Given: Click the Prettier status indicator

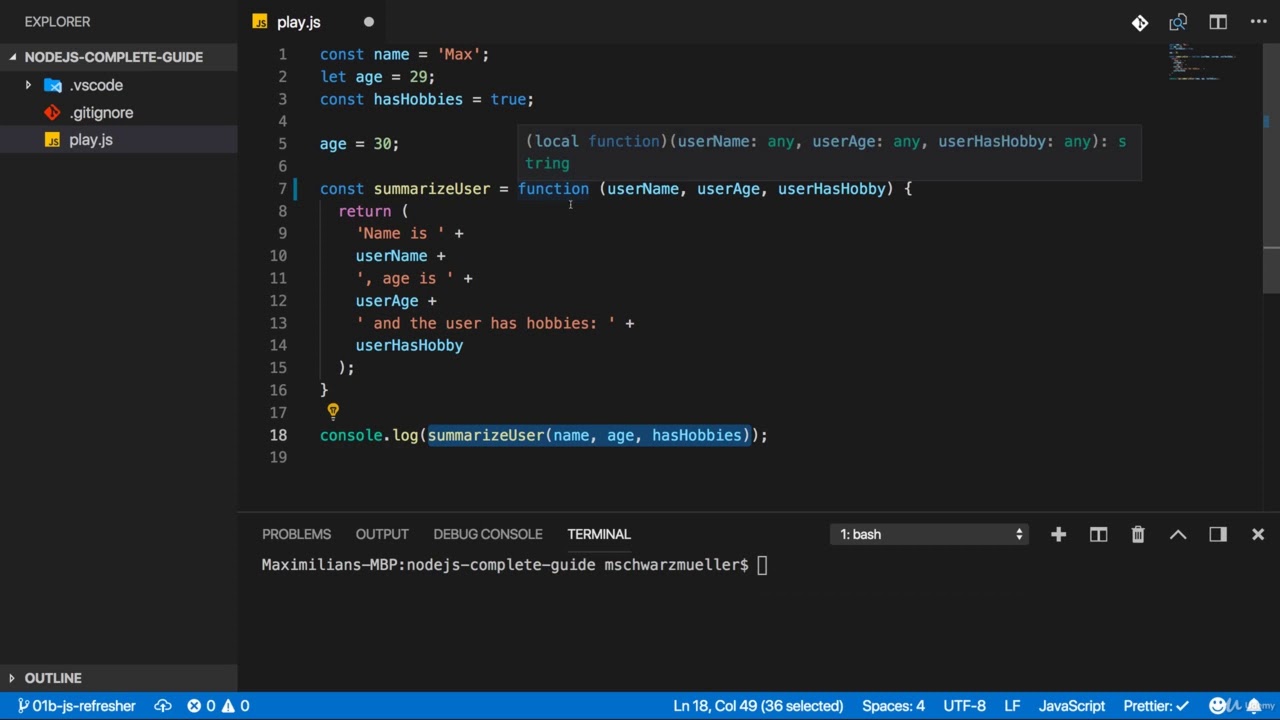Looking at the screenshot, I should pos(1156,706).
